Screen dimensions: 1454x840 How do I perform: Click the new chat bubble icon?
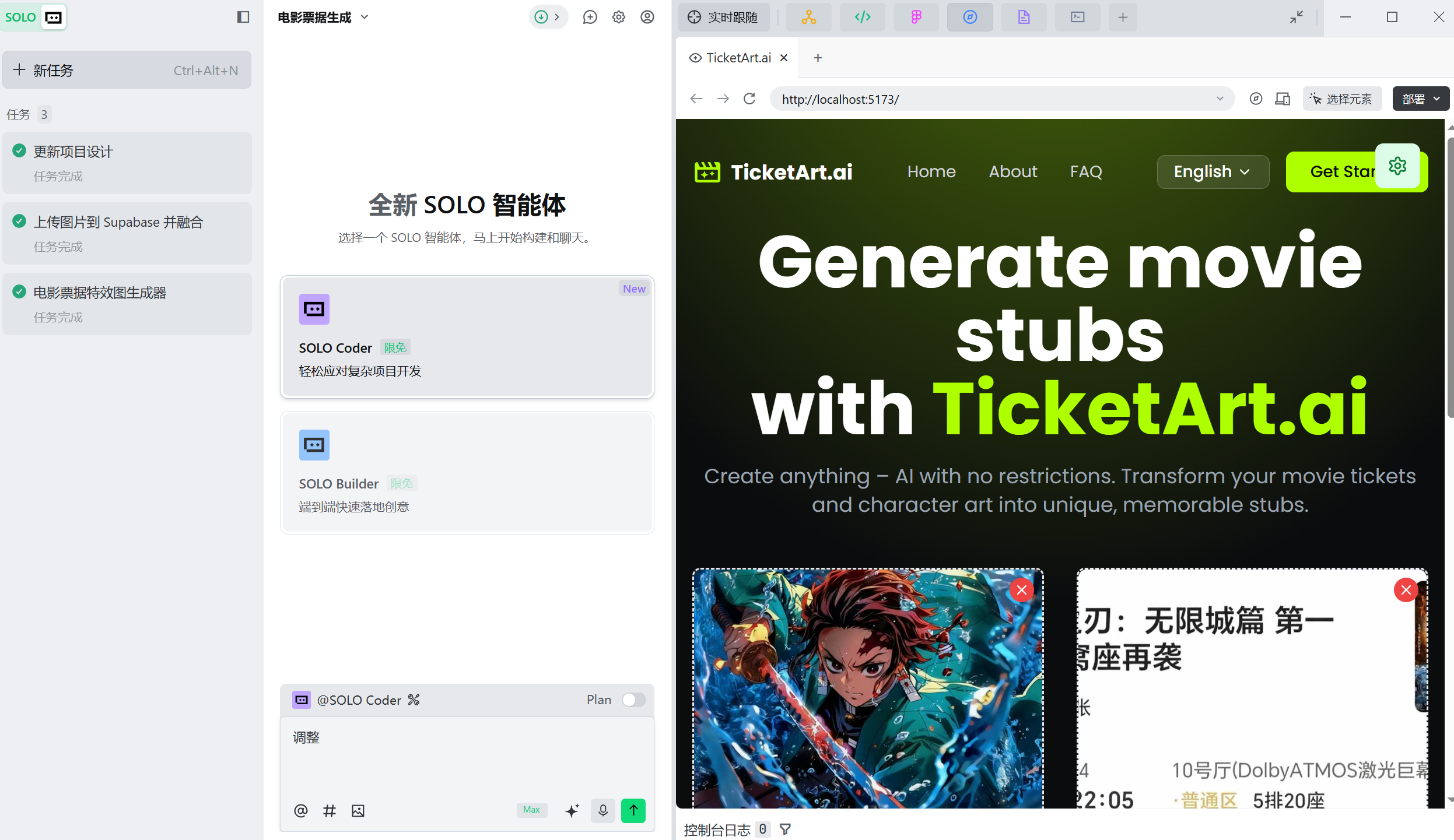(x=590, y=17)
